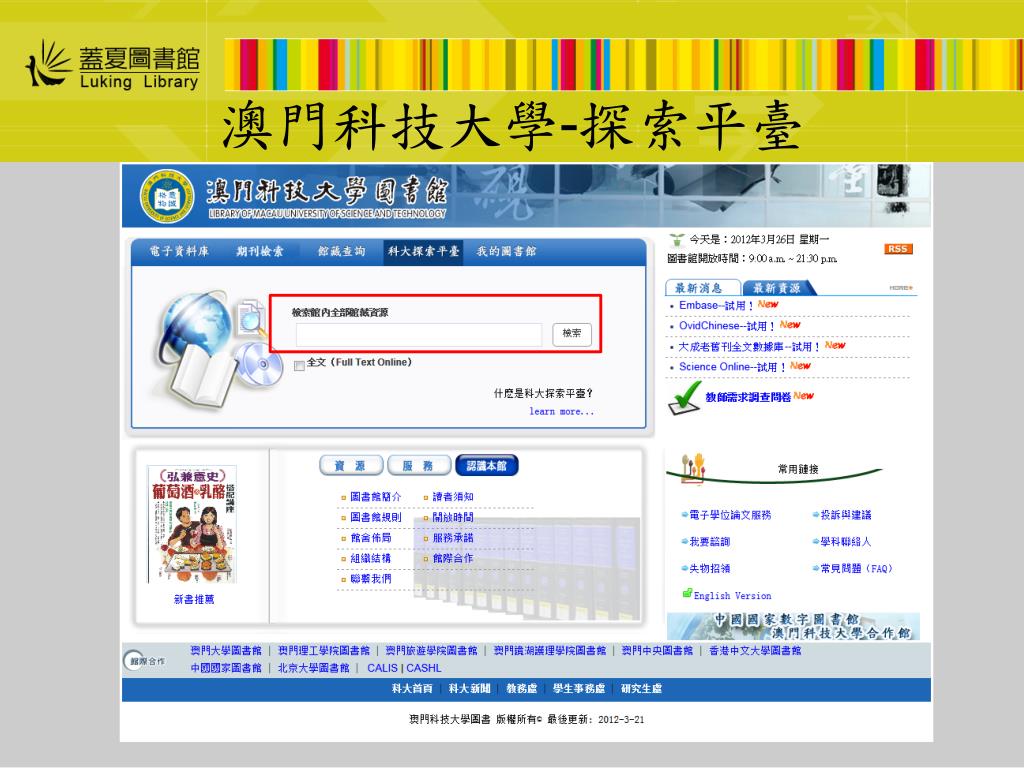Select the 資源 tab button
The height and width of the screenshot is (768, 1024).
point(351,466)
